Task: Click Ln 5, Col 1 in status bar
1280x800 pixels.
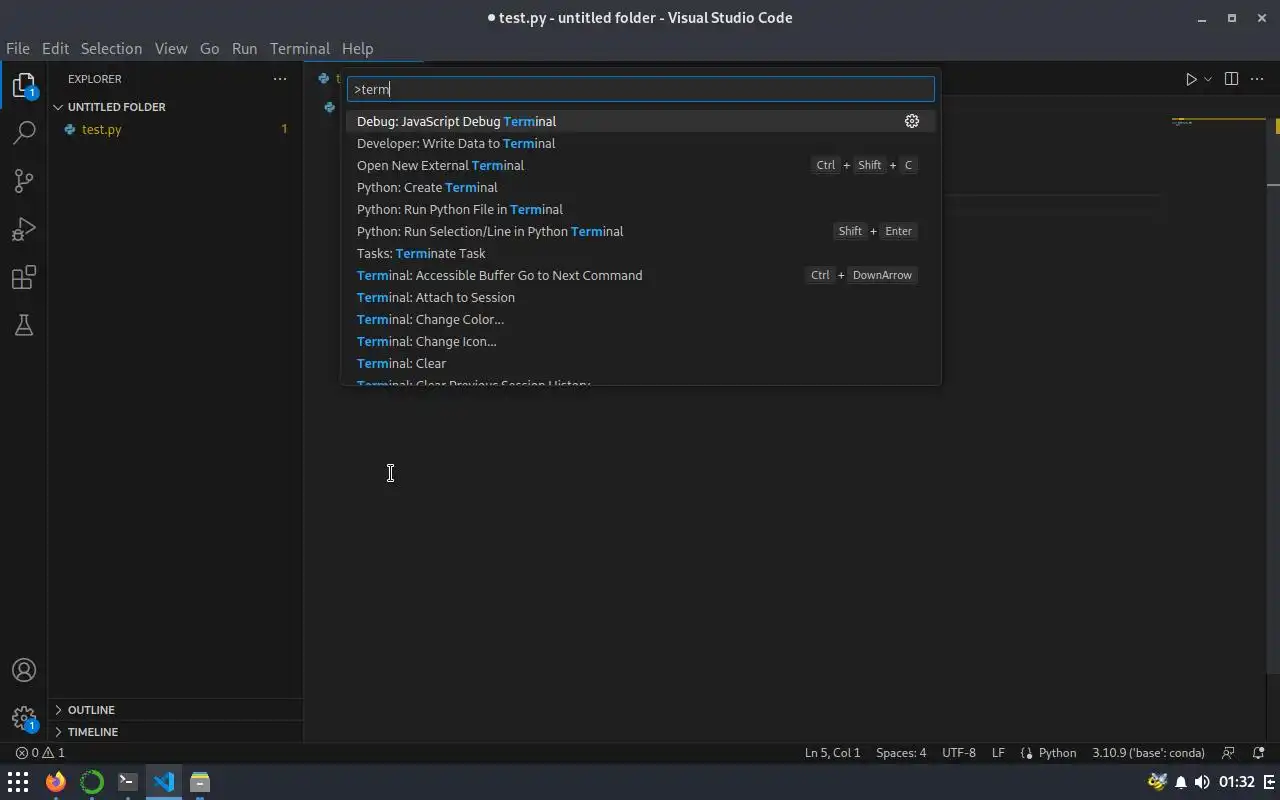Action: 832,753
